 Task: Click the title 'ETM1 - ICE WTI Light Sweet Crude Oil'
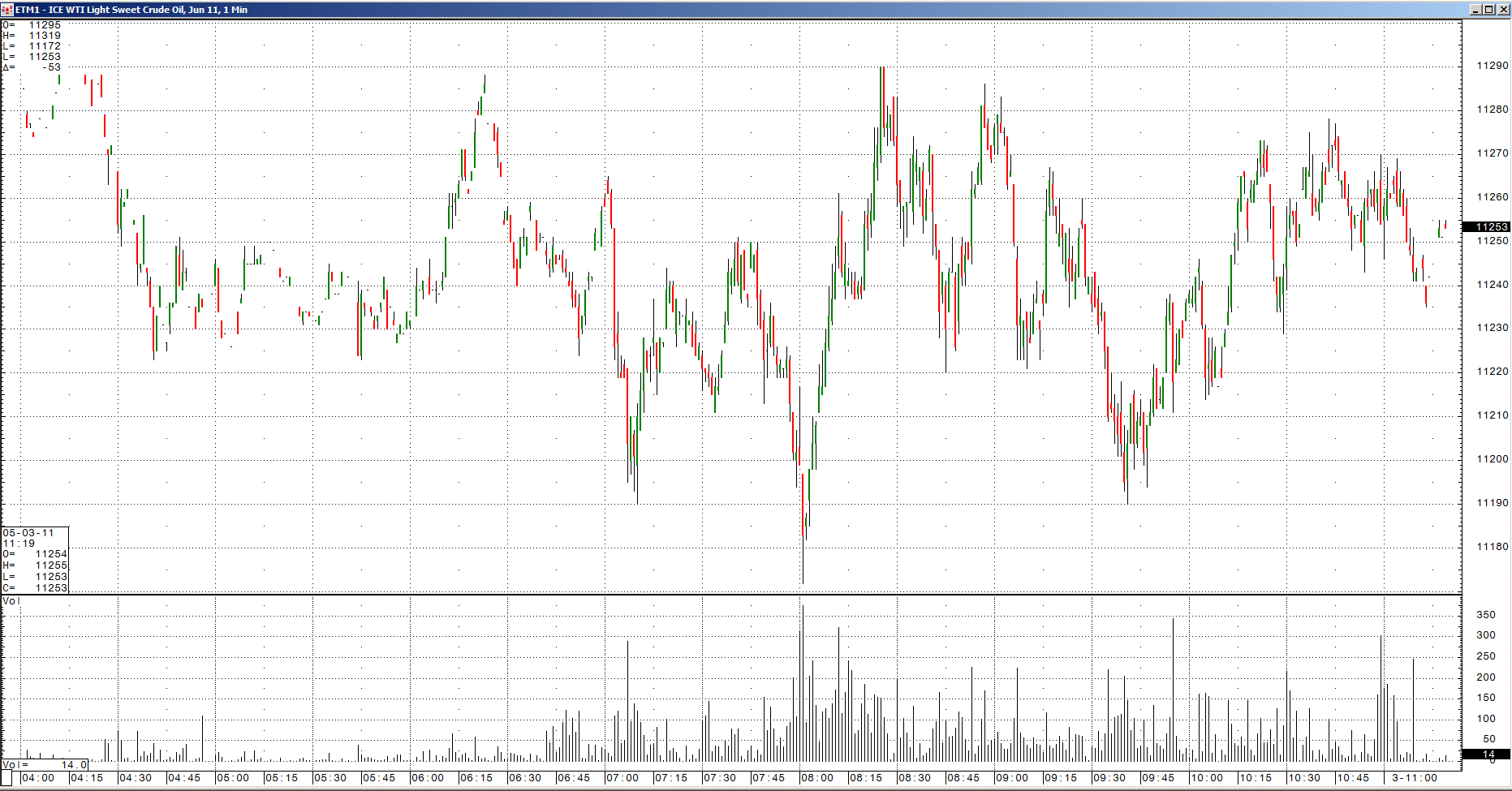(100, 10)
